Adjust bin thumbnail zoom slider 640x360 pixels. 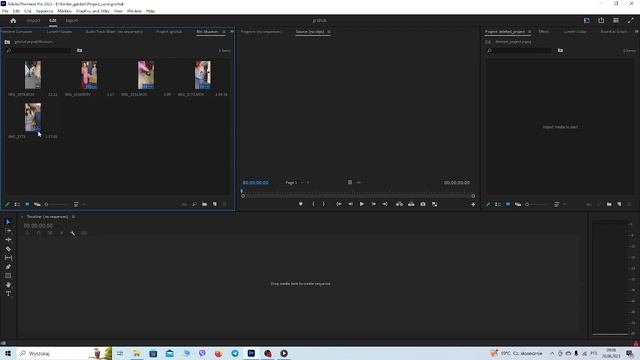[56, 204]
